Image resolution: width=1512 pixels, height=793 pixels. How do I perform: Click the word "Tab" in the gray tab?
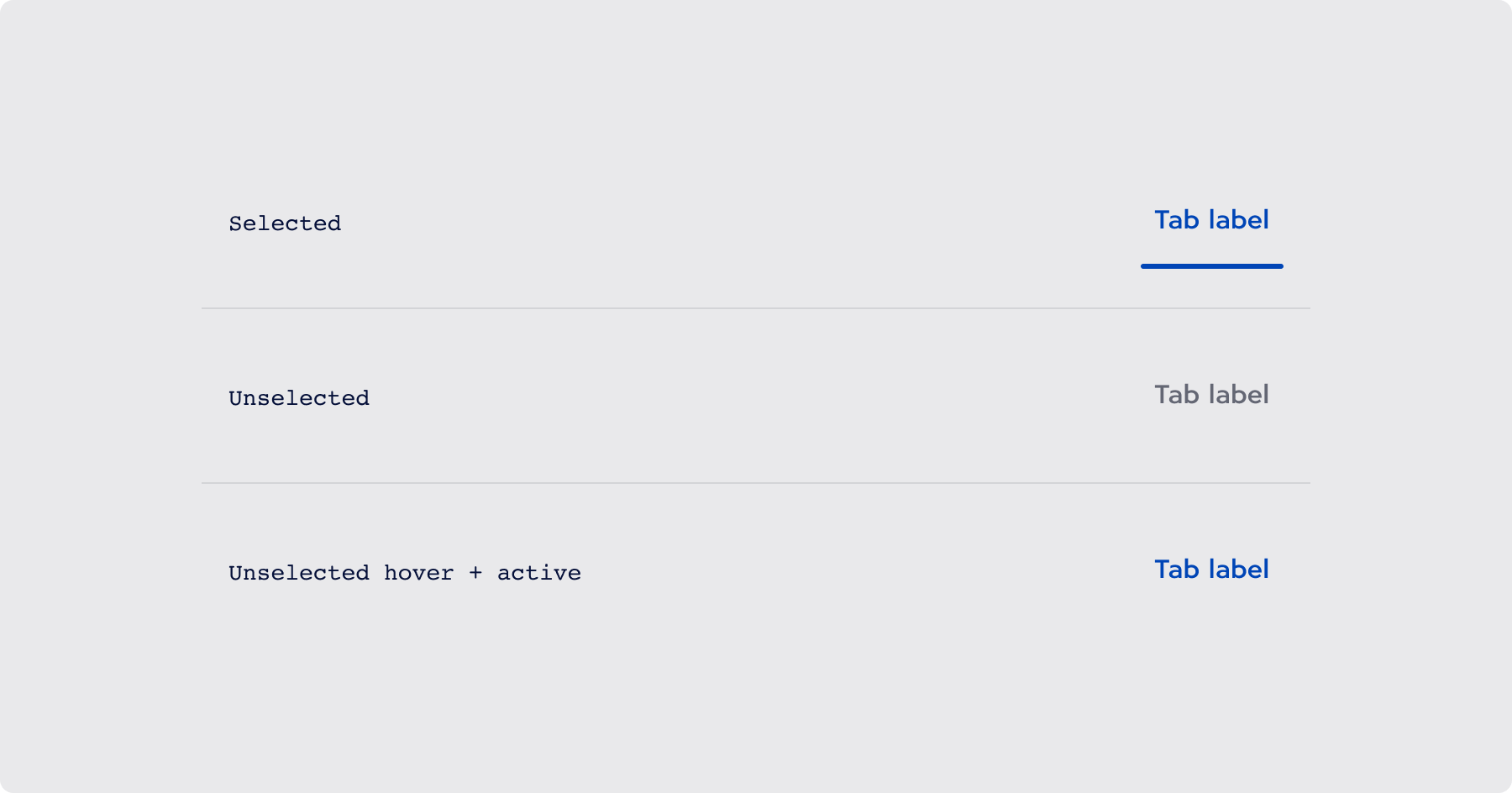[1176, 395]
